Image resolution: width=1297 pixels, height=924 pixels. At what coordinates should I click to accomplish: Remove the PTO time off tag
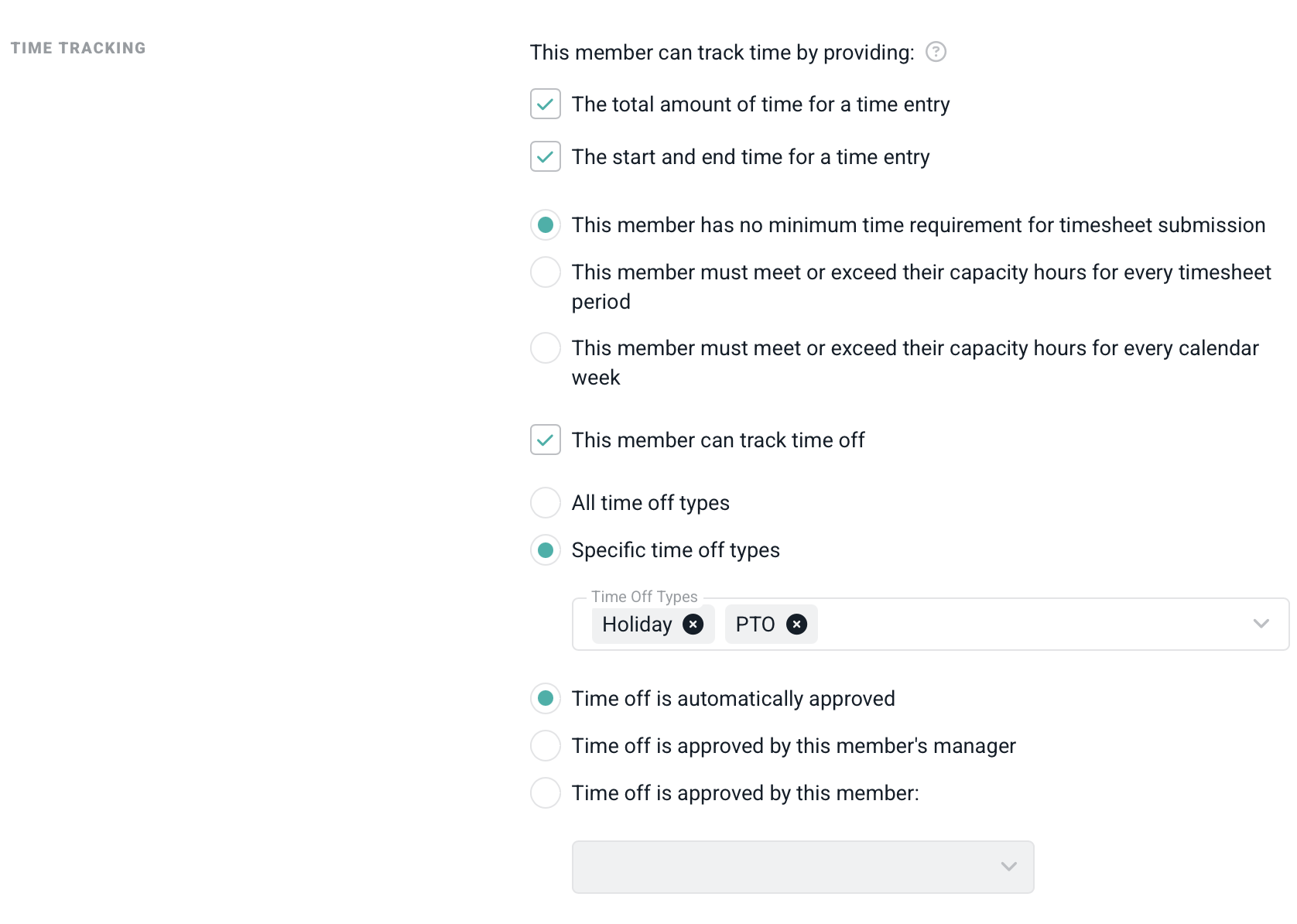coord(796,625)
